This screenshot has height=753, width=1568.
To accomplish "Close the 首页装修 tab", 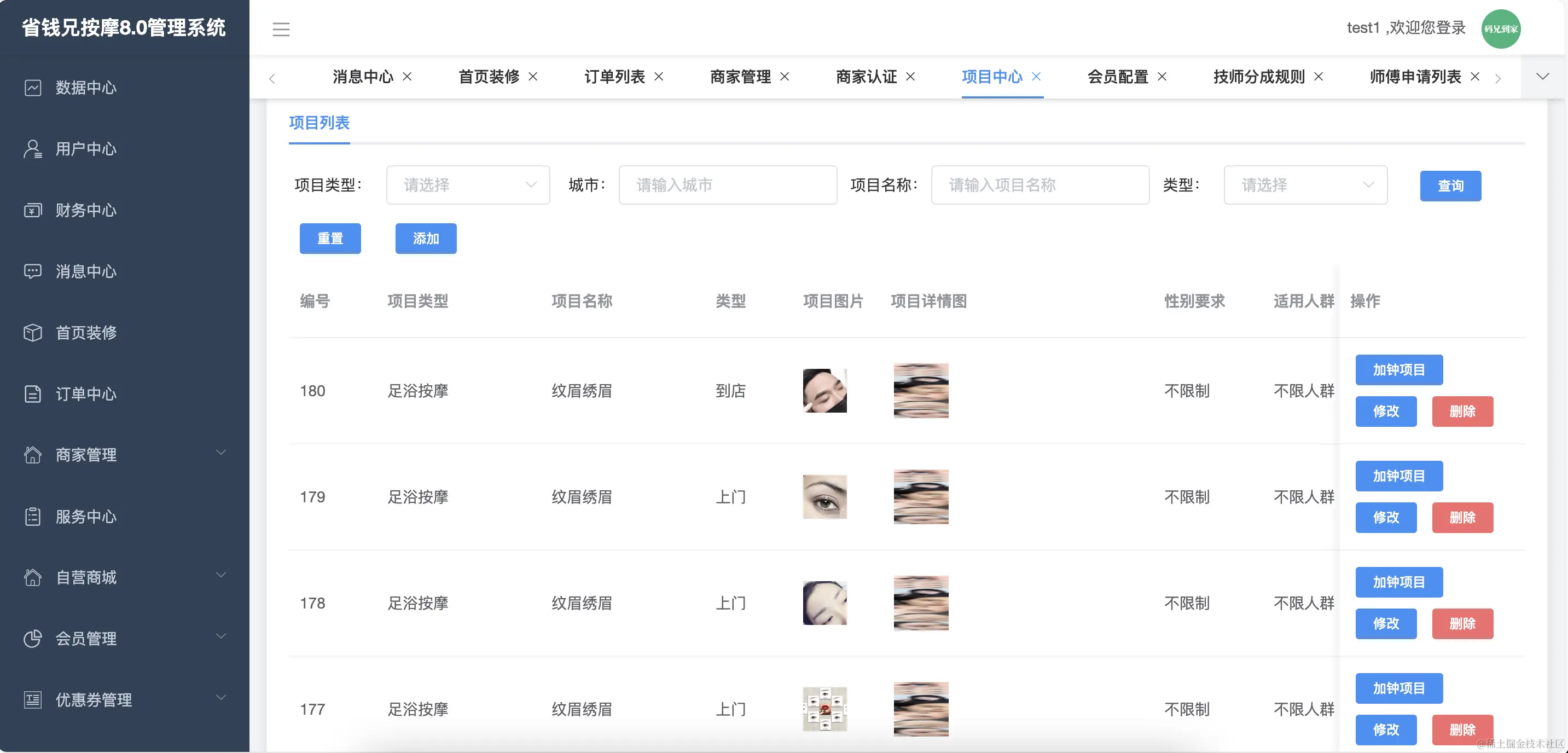I will coord(533,77).
